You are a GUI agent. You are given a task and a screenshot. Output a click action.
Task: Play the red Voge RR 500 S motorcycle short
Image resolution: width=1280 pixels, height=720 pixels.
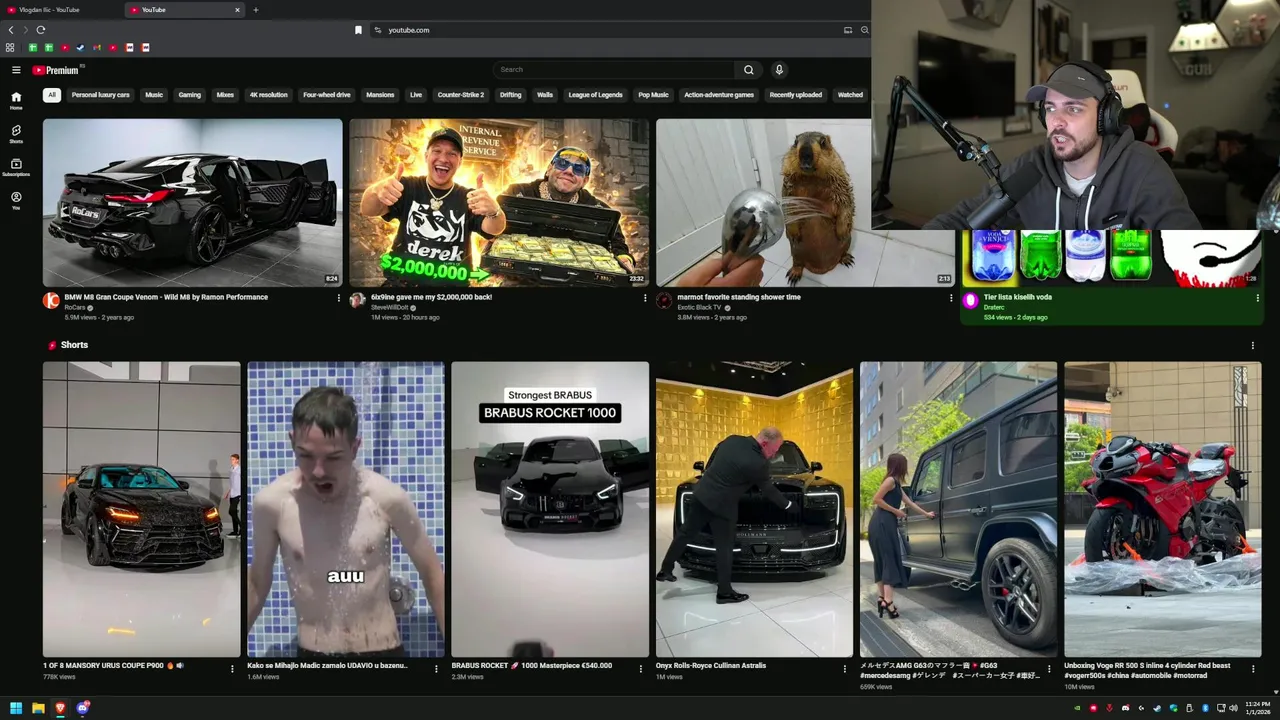pyautogui.click(x=1163, y=509)
